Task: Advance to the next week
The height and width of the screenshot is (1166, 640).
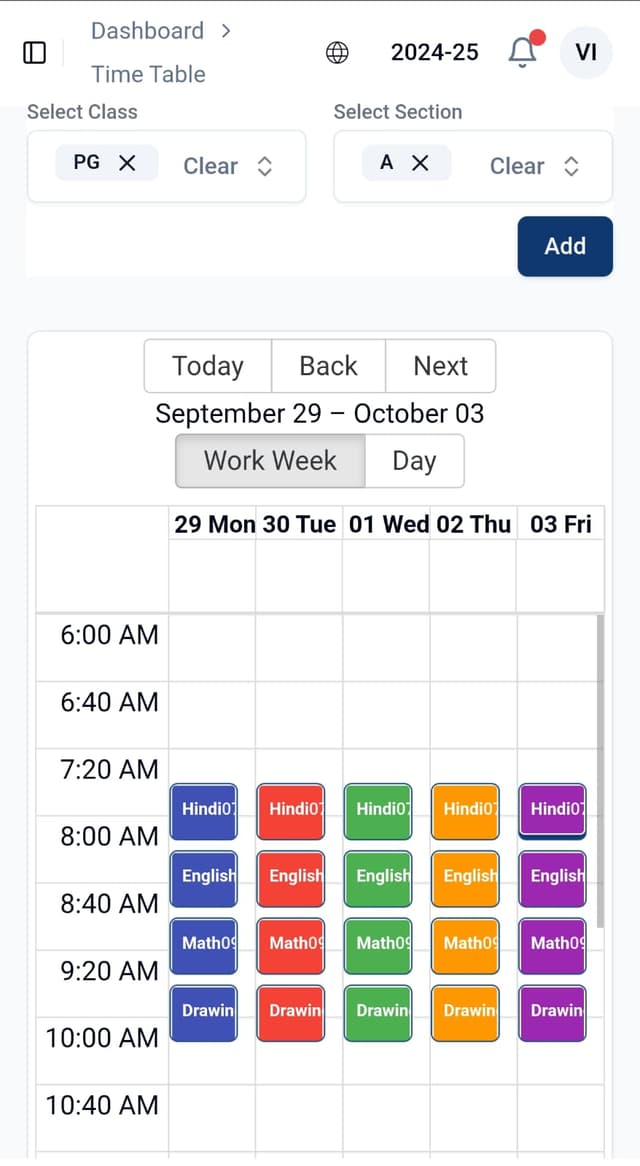Action: tap(440, 366)
